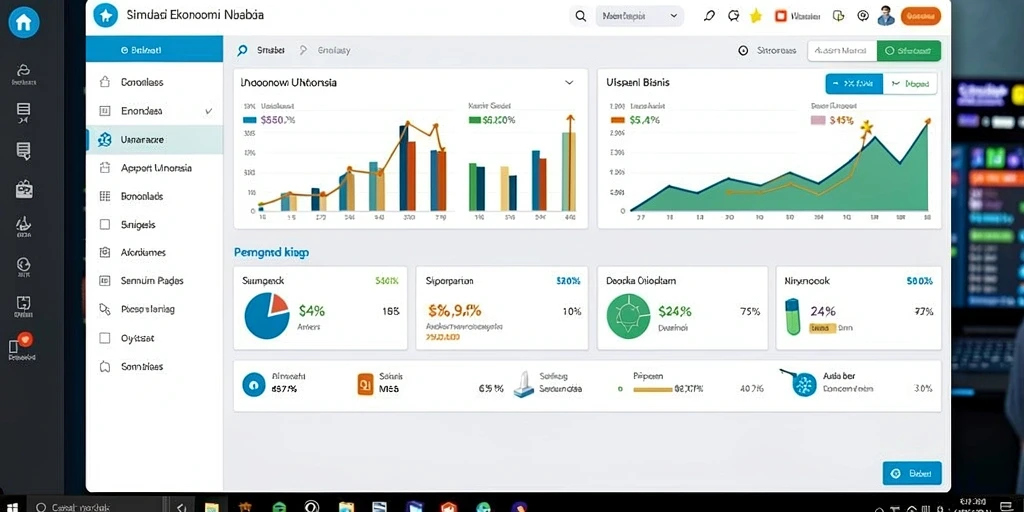This screenshot has height=512, width=1024.
Task: Select the blue toggle option in Uispeni Bisnis panel
Action: pos(854,84)
